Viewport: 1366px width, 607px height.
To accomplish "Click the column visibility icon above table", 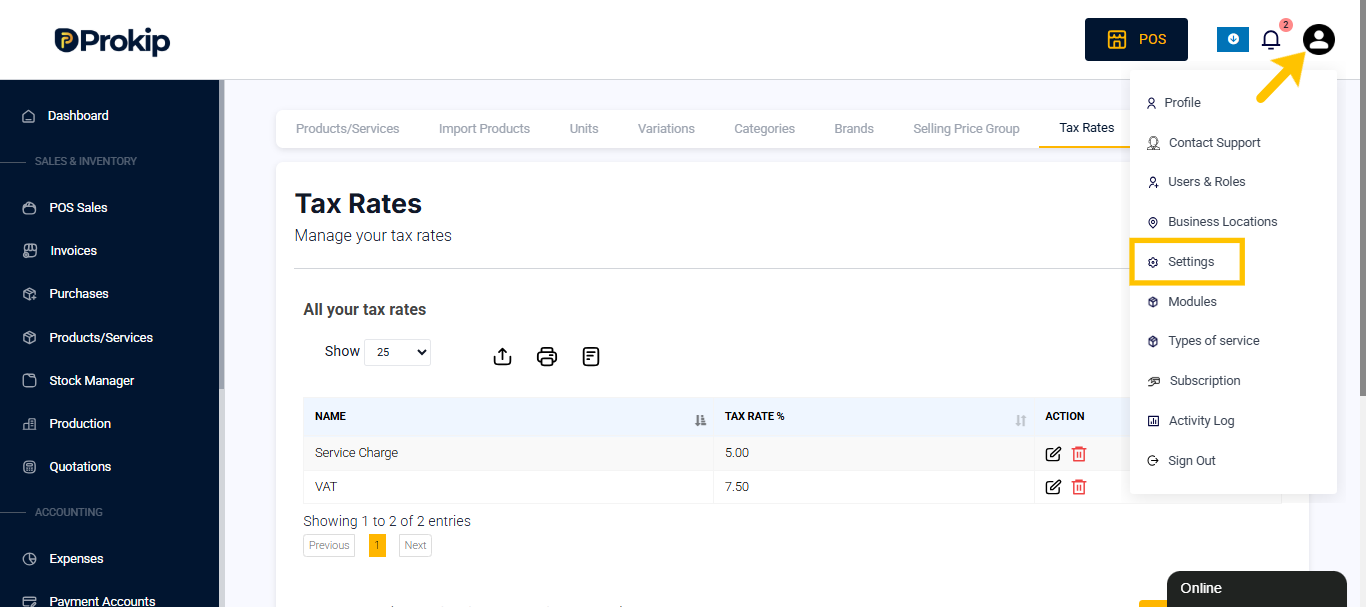I will coord(591,356).
